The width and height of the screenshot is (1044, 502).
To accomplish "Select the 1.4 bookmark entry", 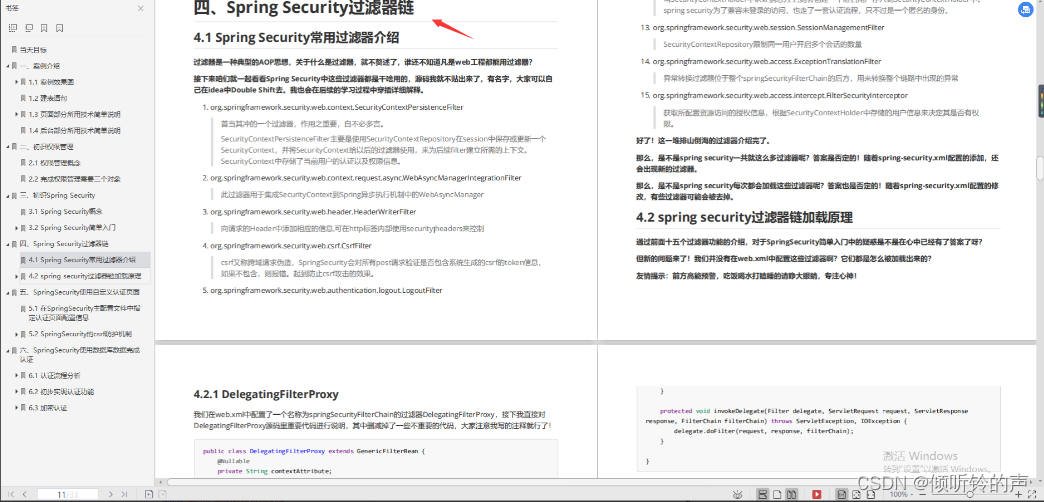I will (74, 130).
